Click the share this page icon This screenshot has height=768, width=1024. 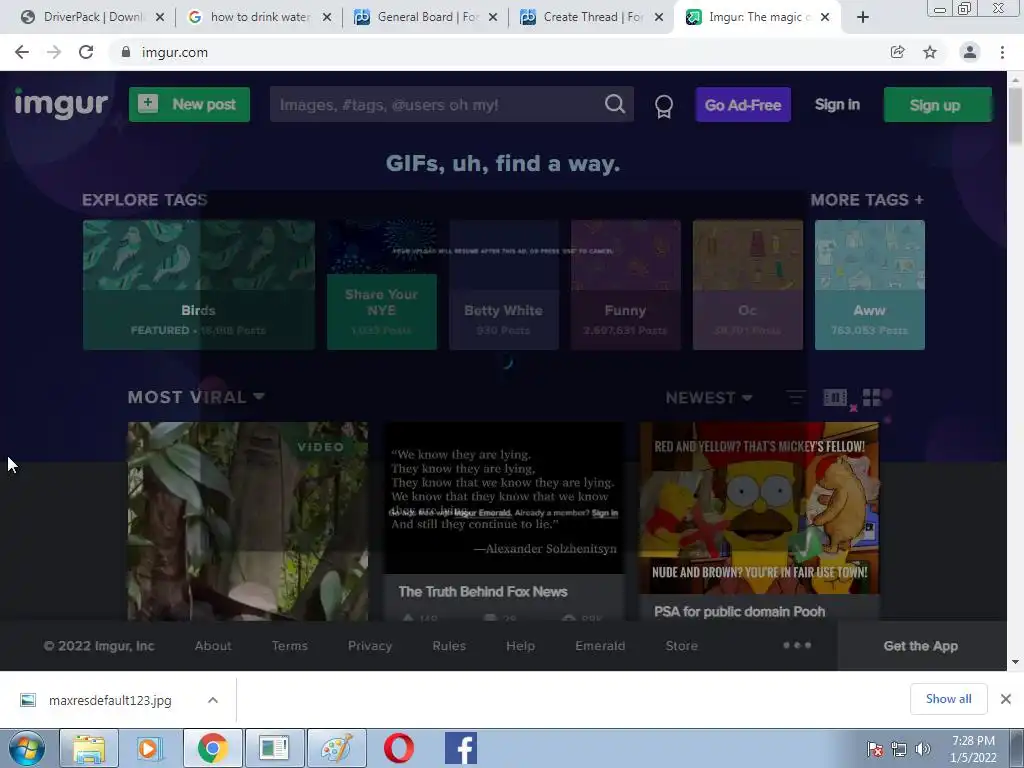tap(897, 52)
